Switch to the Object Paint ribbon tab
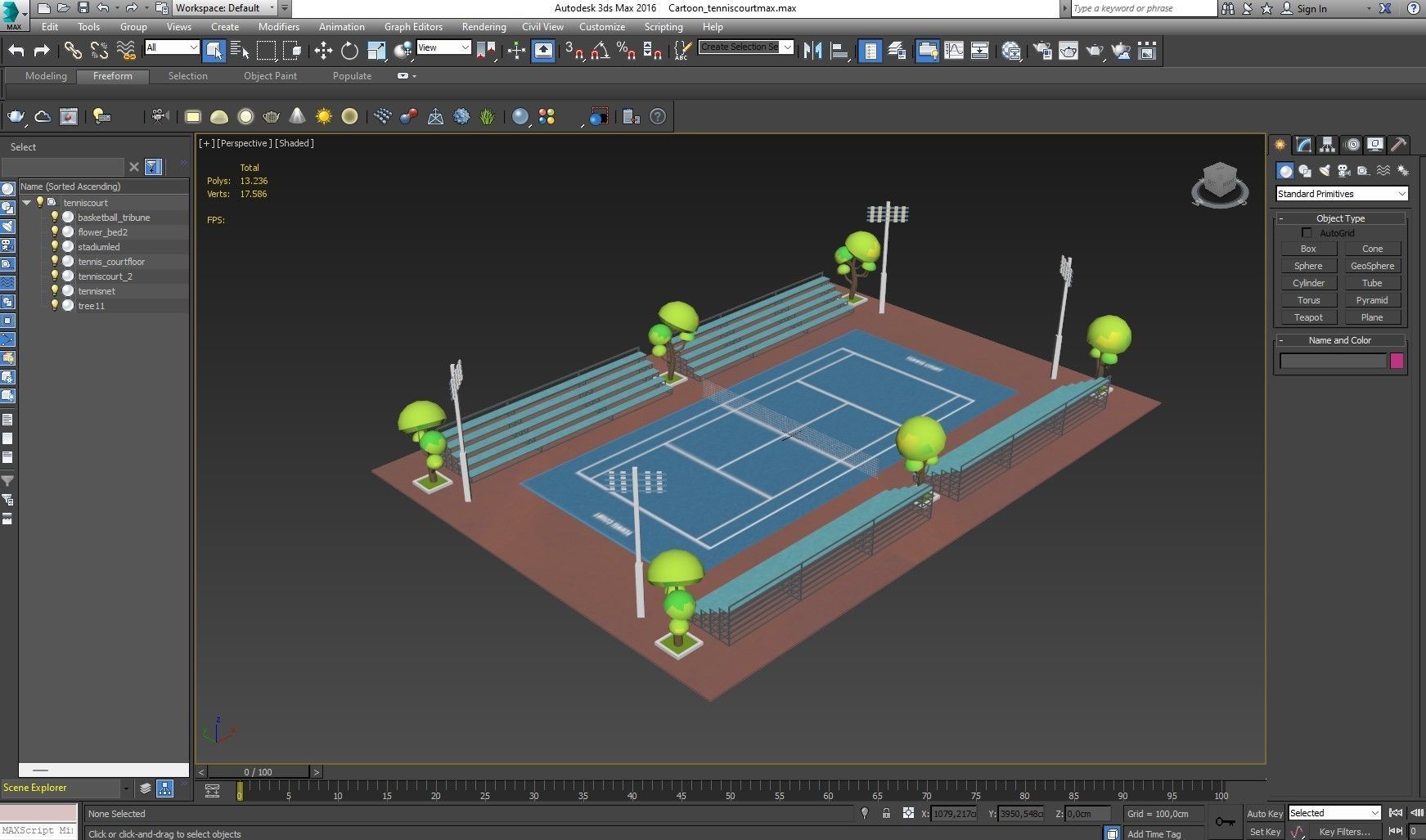The image size is (1426, 840). [270, 76]
